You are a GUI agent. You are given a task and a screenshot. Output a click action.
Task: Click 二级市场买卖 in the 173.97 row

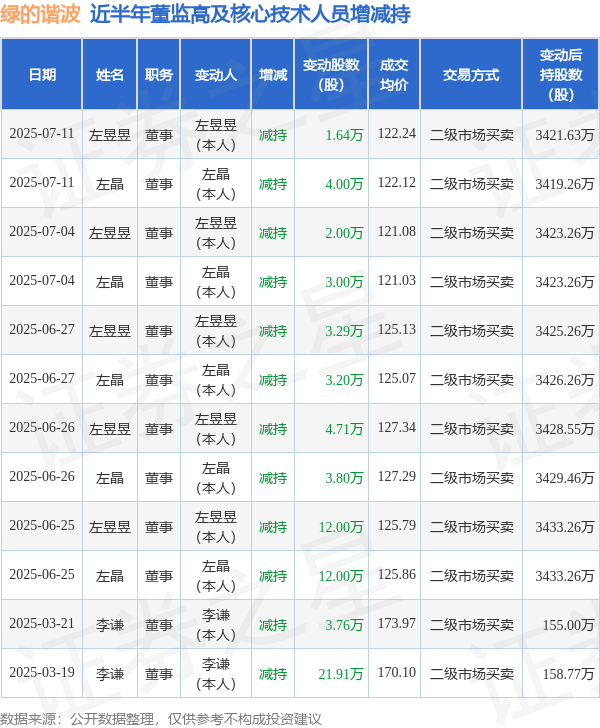pos(471,625)
